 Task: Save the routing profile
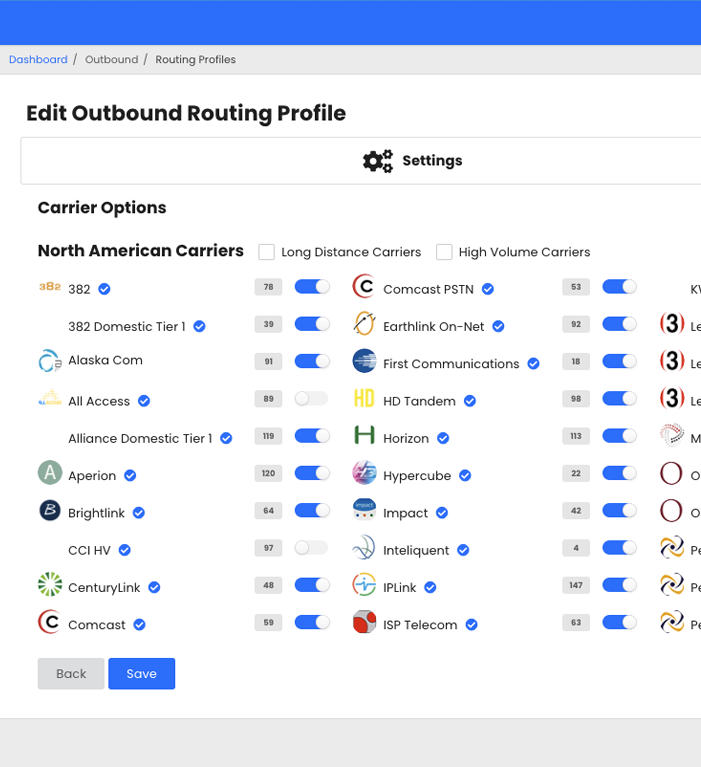[141, 674]
